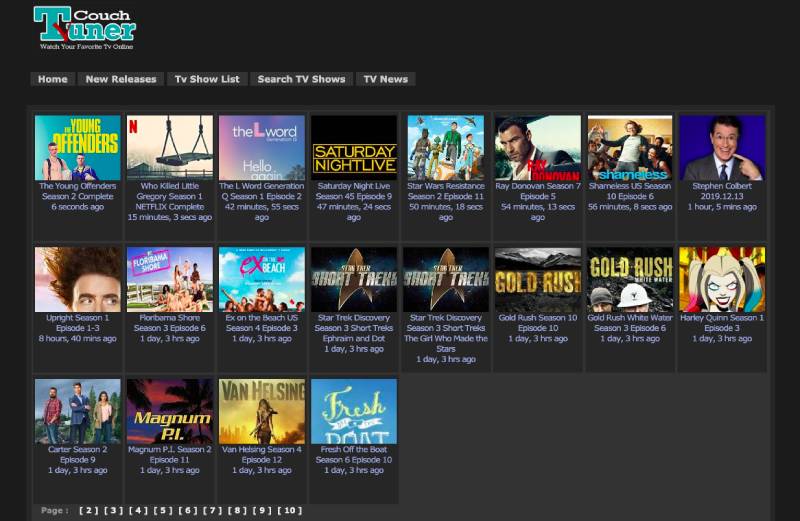Open the TV News menu item
This screenshot has width=800, height=521.
click(x=386, y=79)
